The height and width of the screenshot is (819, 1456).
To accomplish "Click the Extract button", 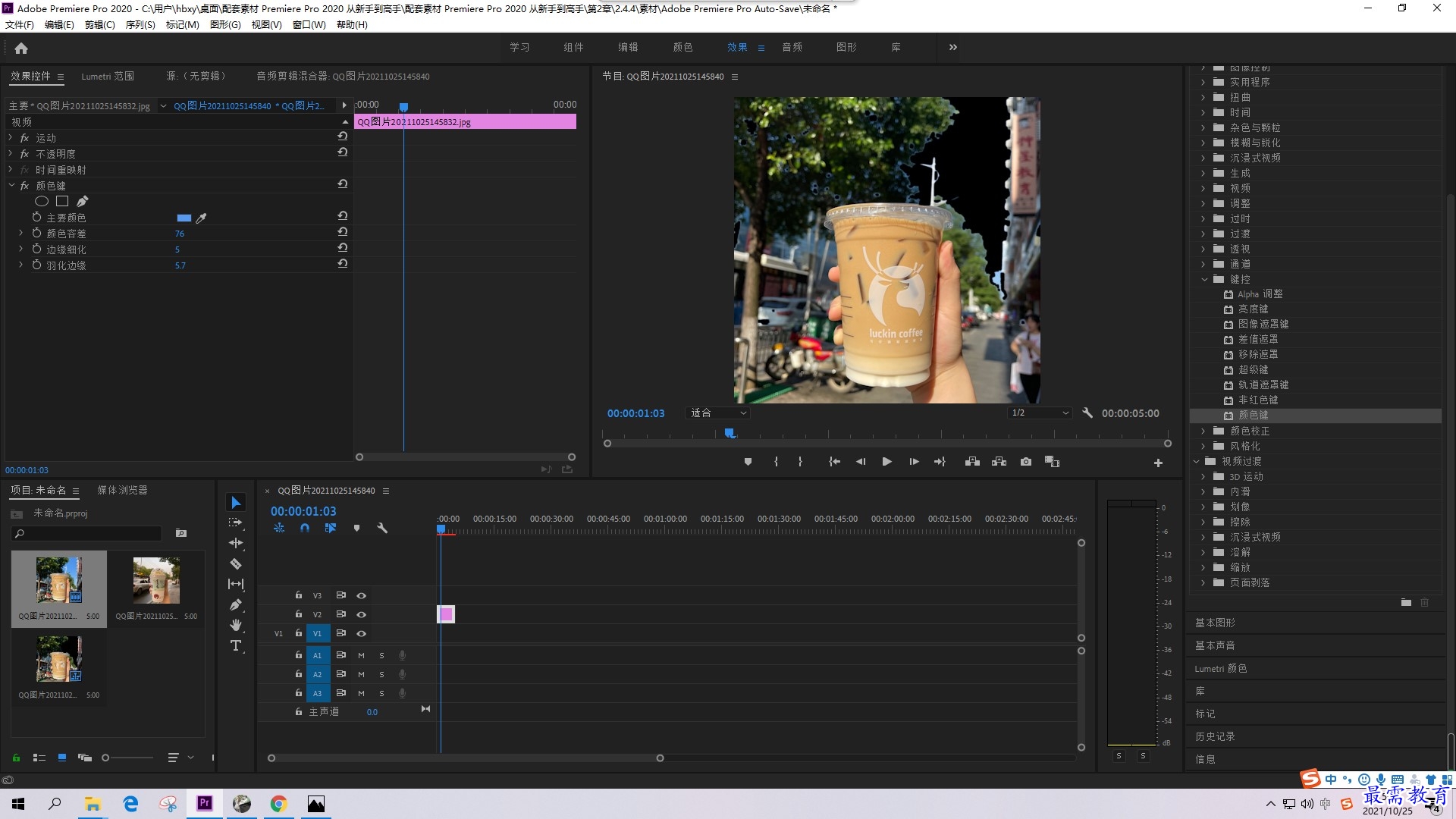I will click(x=999, y=461).
